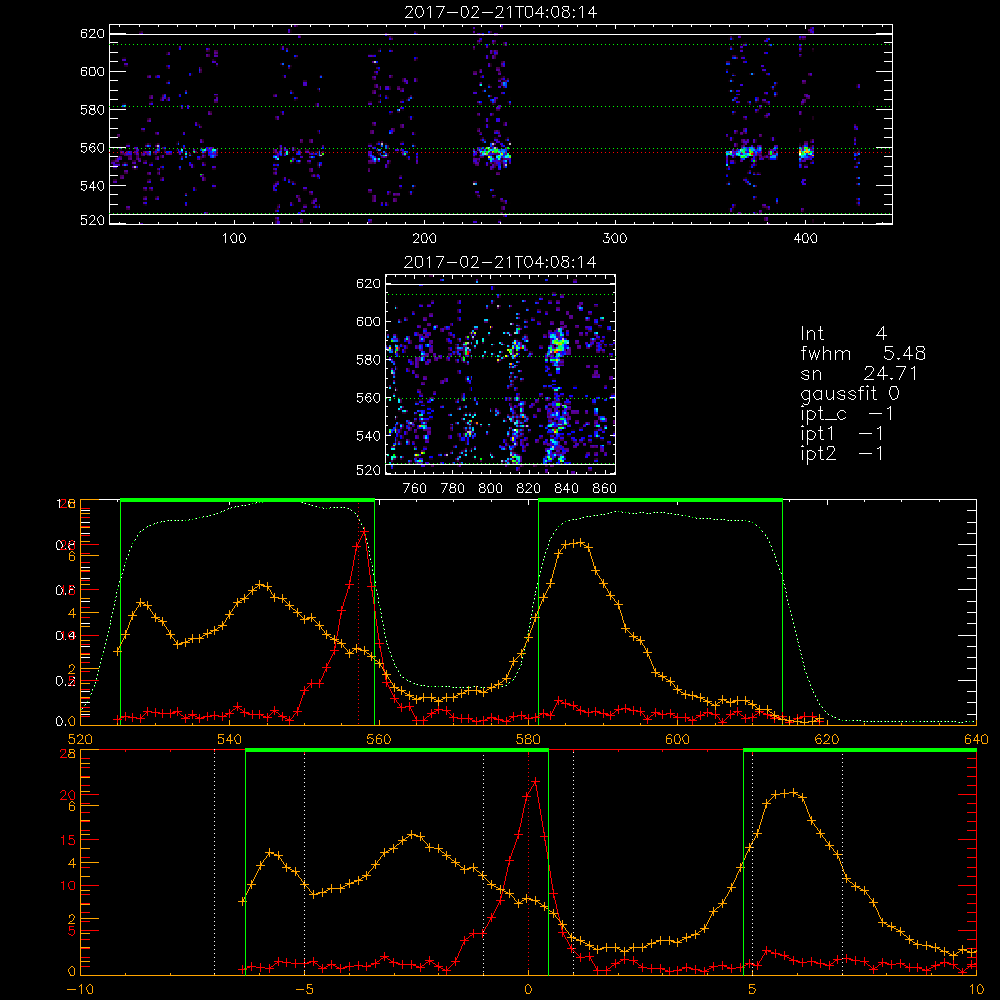The height and width of the screenshot is (1000, 1000).
Task: Click the red curve peak near 558 in profile plot
Action: click(x=364, y=531)
